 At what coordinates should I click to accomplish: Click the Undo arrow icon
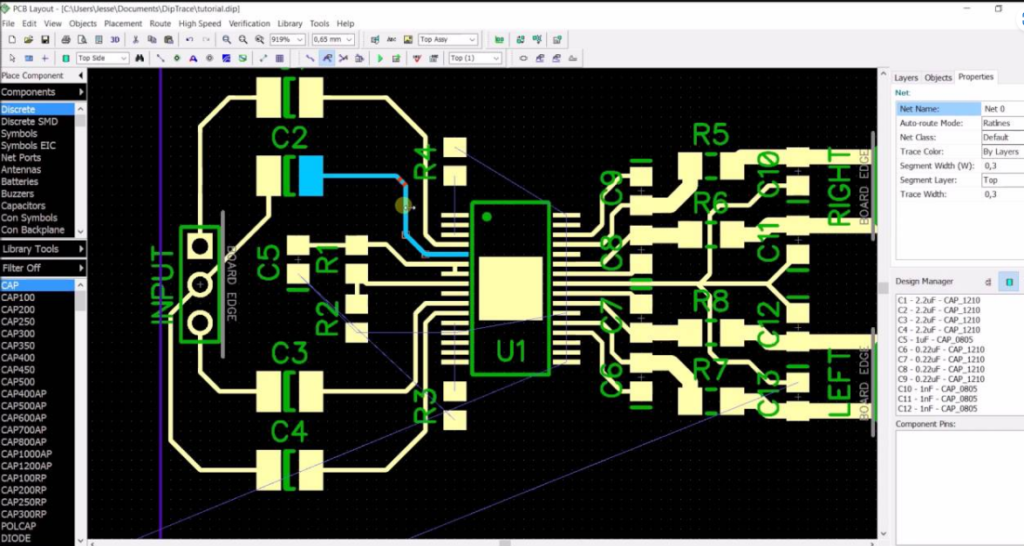pyautogui.click(x=189, y=40)
